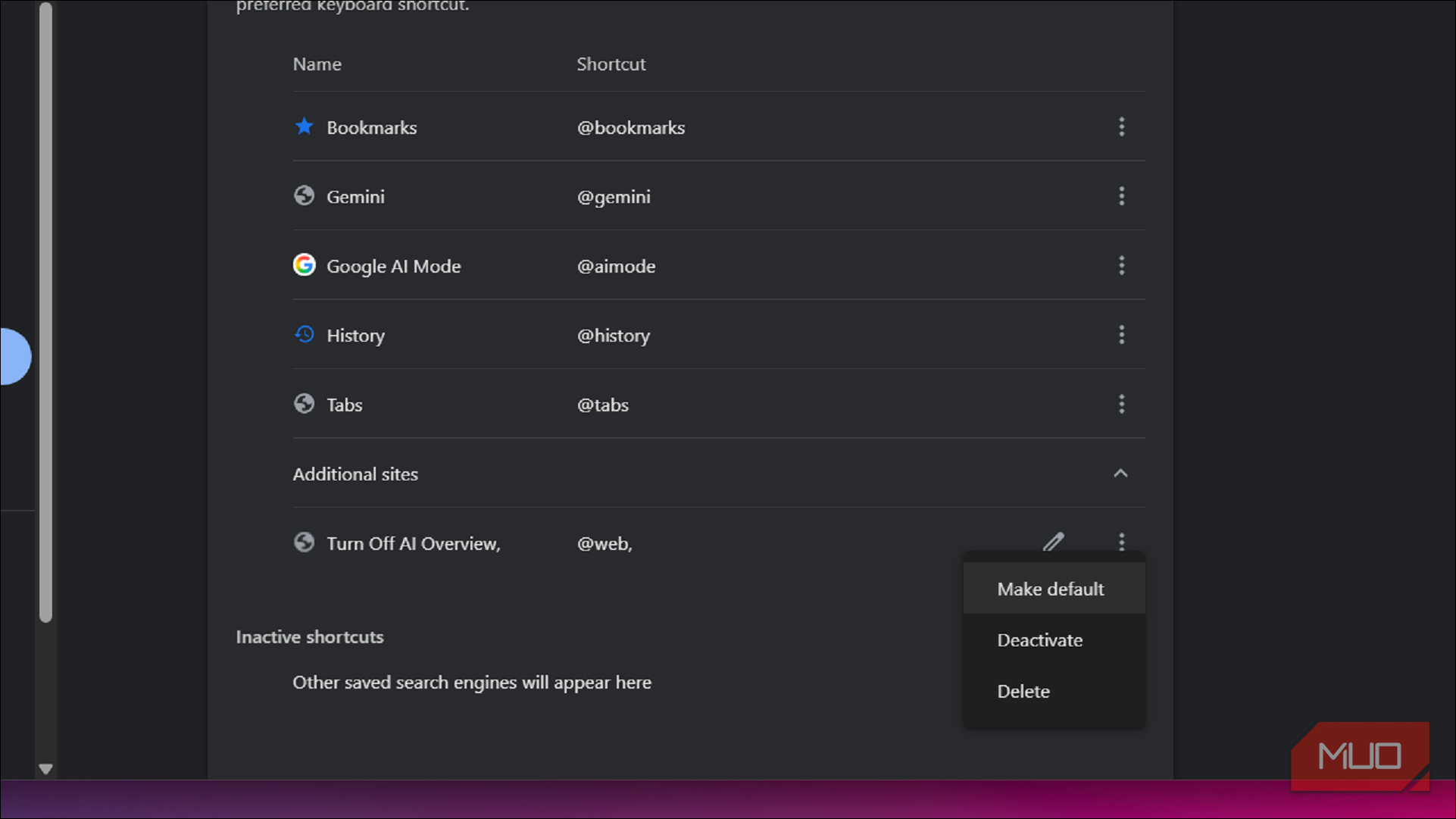Click the Tabs name text
Viewport: 1456px width, 819px height.
coord(344,405)
